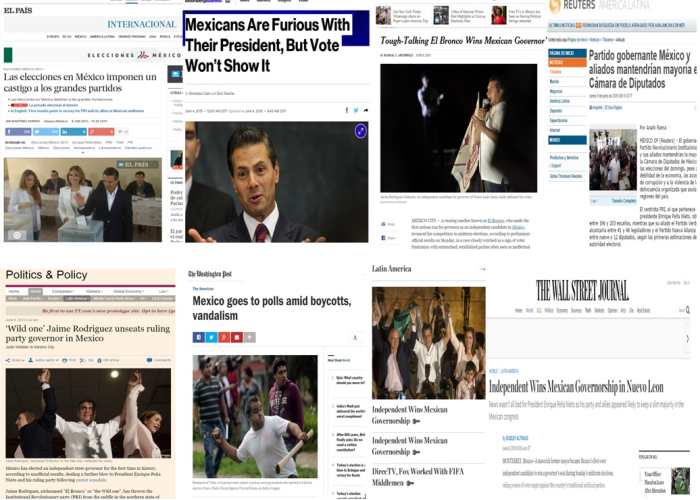Click Reuters Tamaño Completo link
The height and width of the screenshot is (500, 700).
pyautogui.click(x=623, y=201)
